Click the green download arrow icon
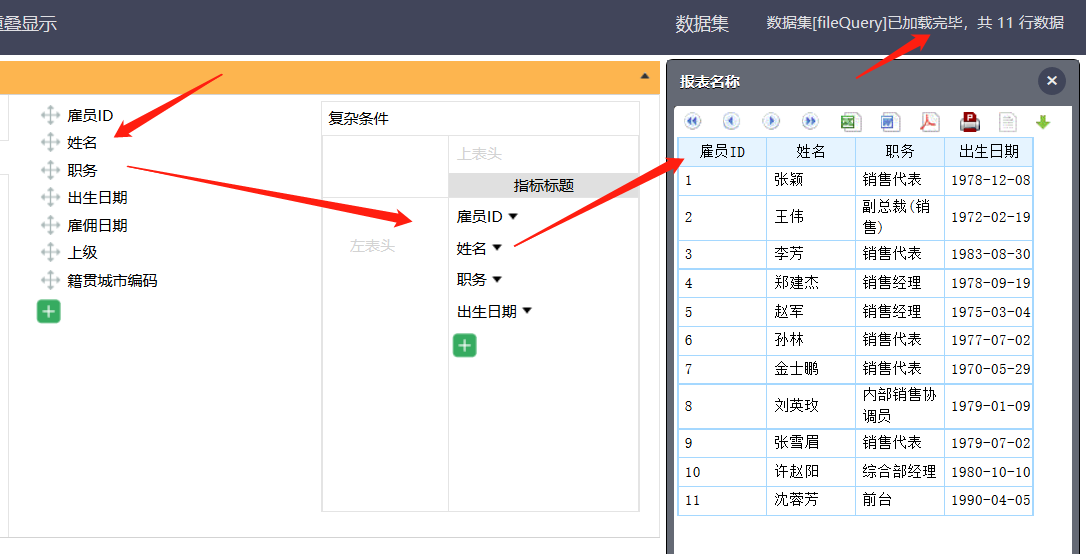The width and height of the screenshot is (1086, 554). (x=1043, y=122)
